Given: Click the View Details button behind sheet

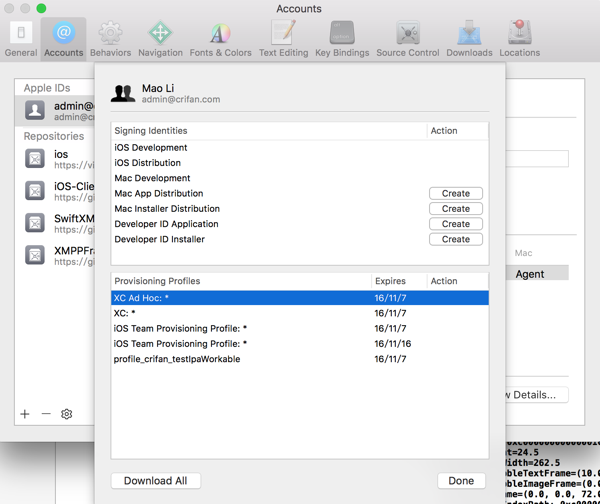Looking at the screenshot, I should coord(536,395).
